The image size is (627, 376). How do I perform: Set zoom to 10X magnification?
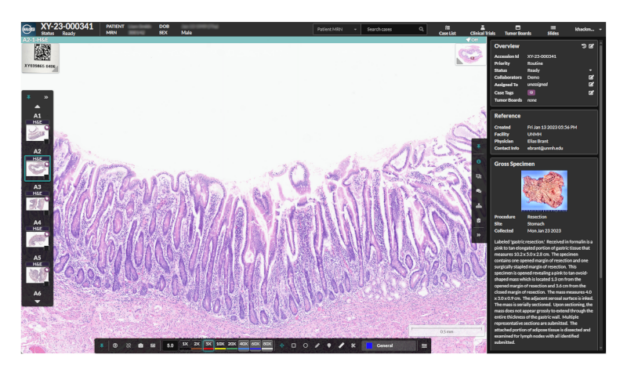(220, 345)
